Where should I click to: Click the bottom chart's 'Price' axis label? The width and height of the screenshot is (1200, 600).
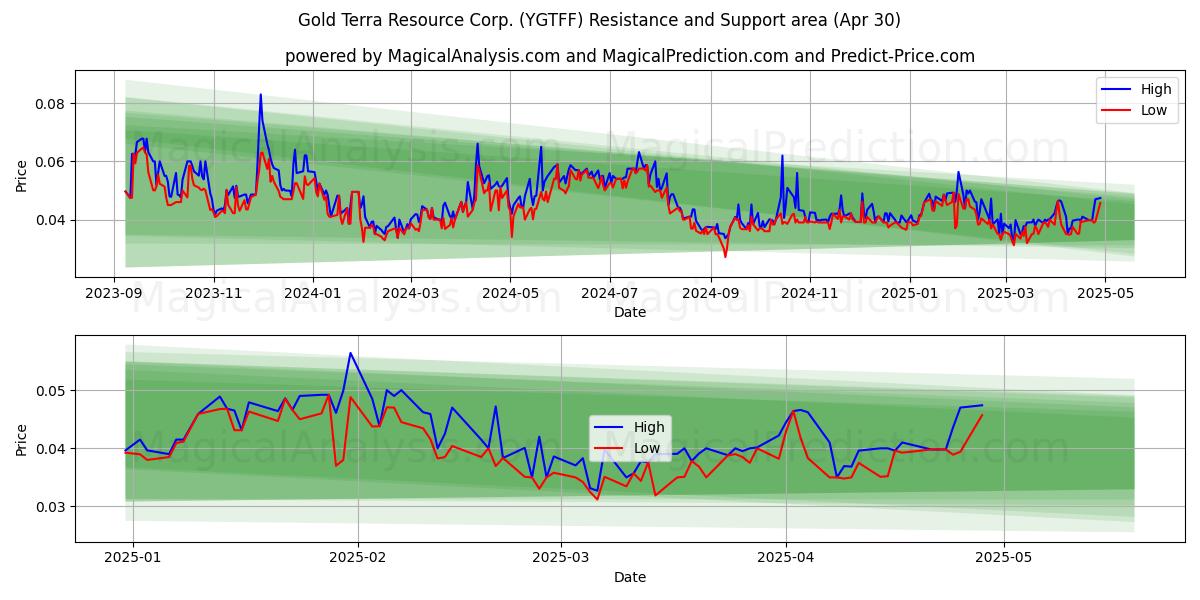[22, 439]
